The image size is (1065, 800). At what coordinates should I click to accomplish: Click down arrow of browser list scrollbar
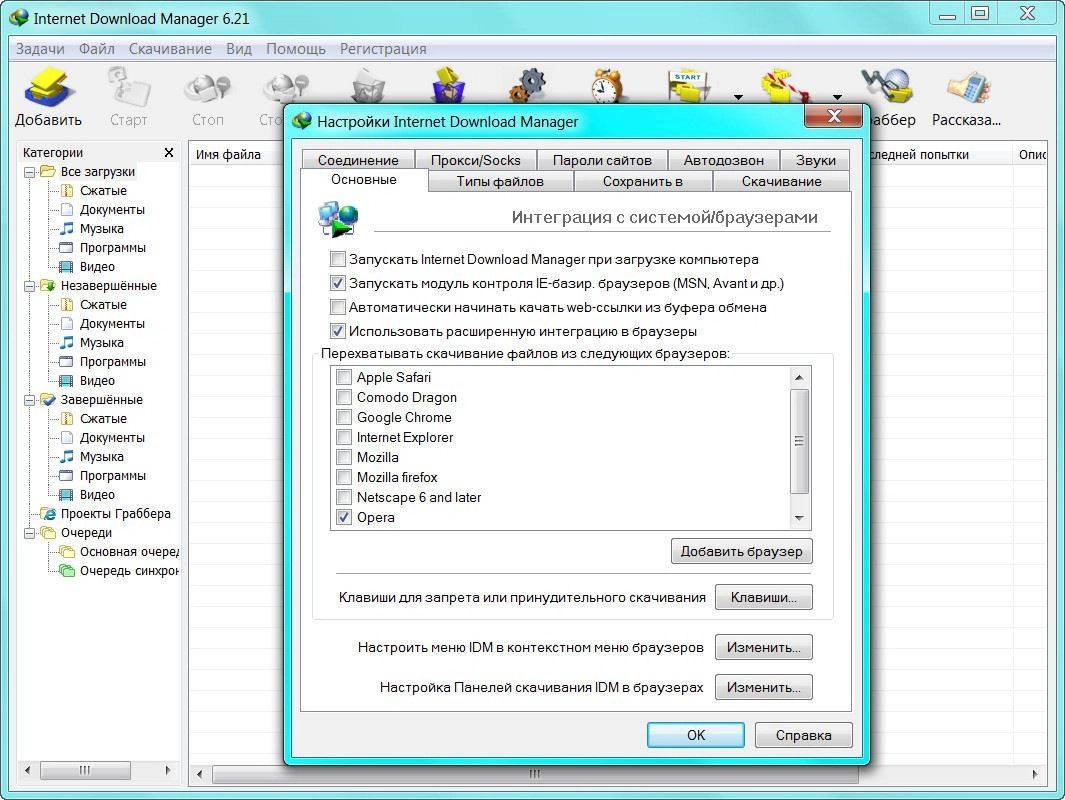[x=799, y=518]
